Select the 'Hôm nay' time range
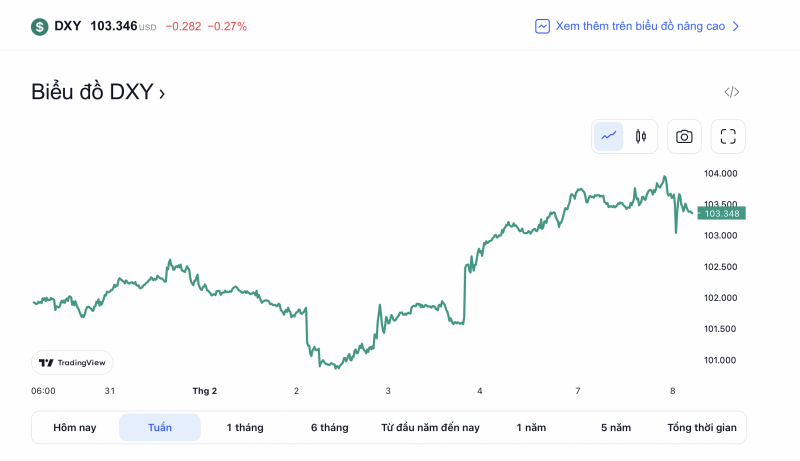The image size is (800, 461). pos(75,428)
